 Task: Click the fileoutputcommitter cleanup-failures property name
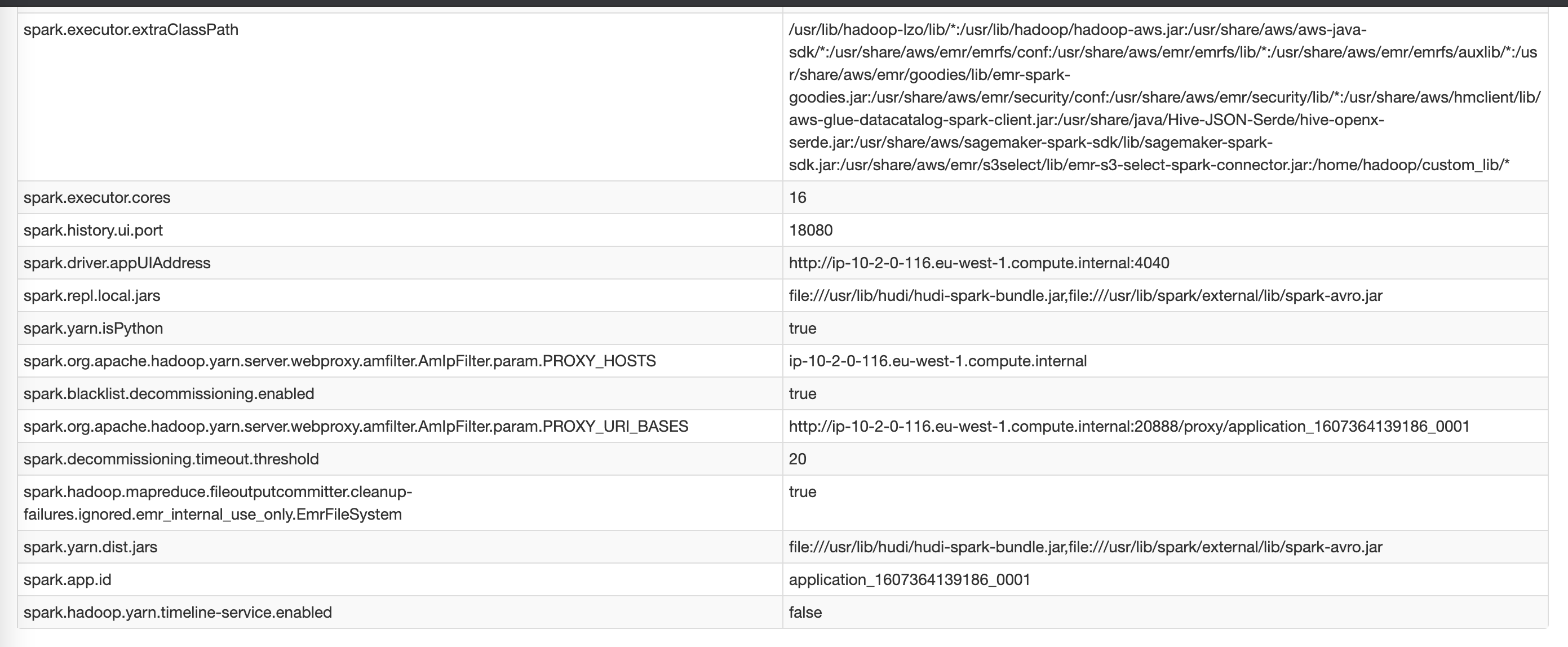tap(218, 503)
